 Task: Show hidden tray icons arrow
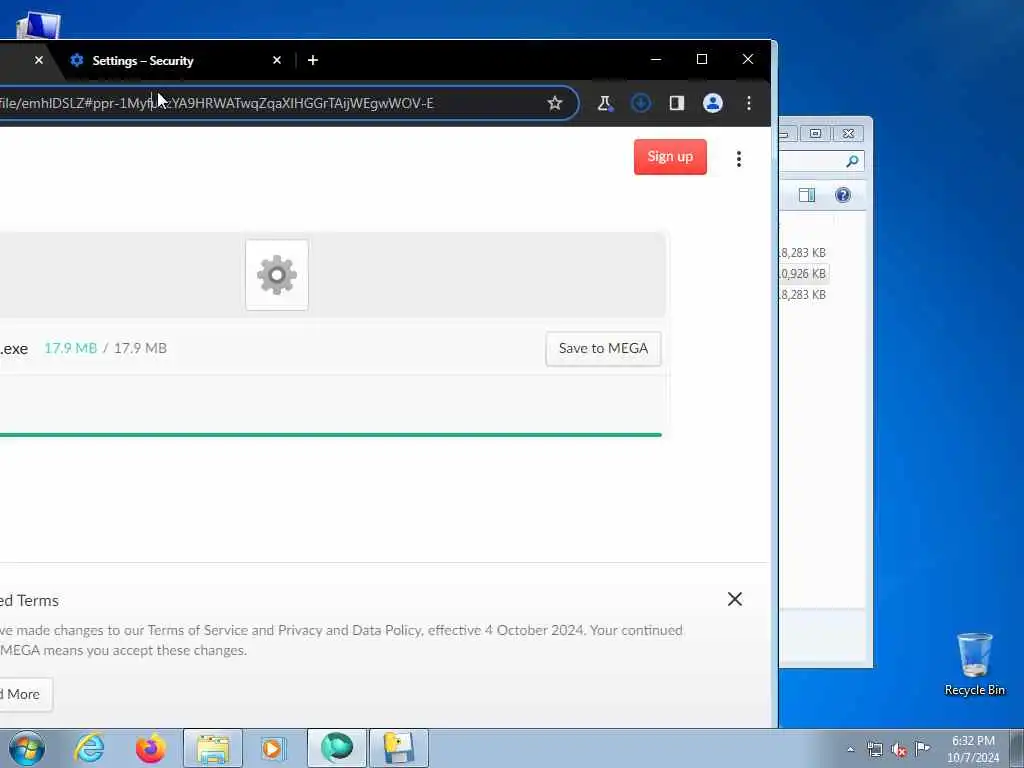(x=850, y=750)
